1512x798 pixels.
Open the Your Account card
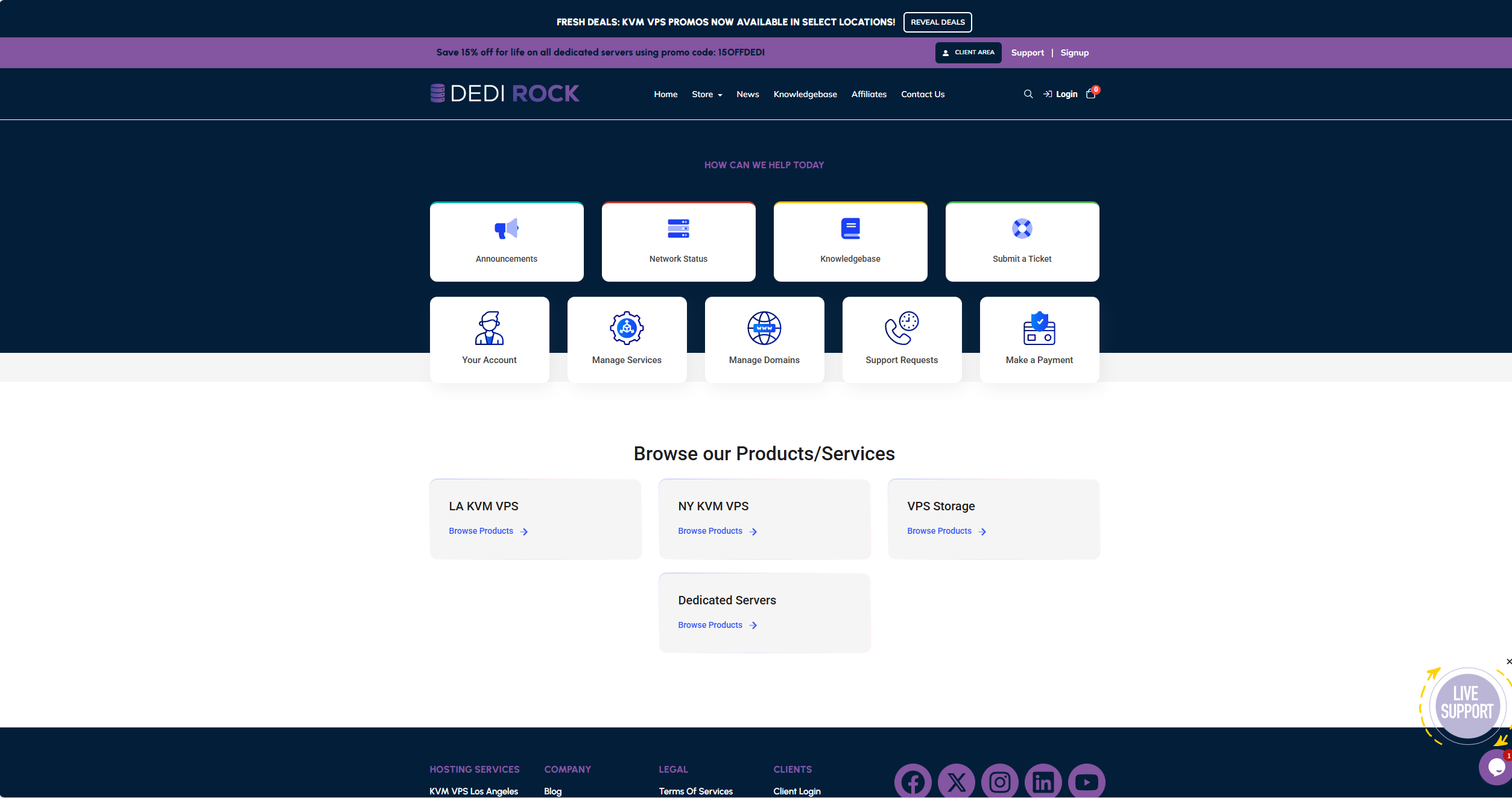[490, 340]
